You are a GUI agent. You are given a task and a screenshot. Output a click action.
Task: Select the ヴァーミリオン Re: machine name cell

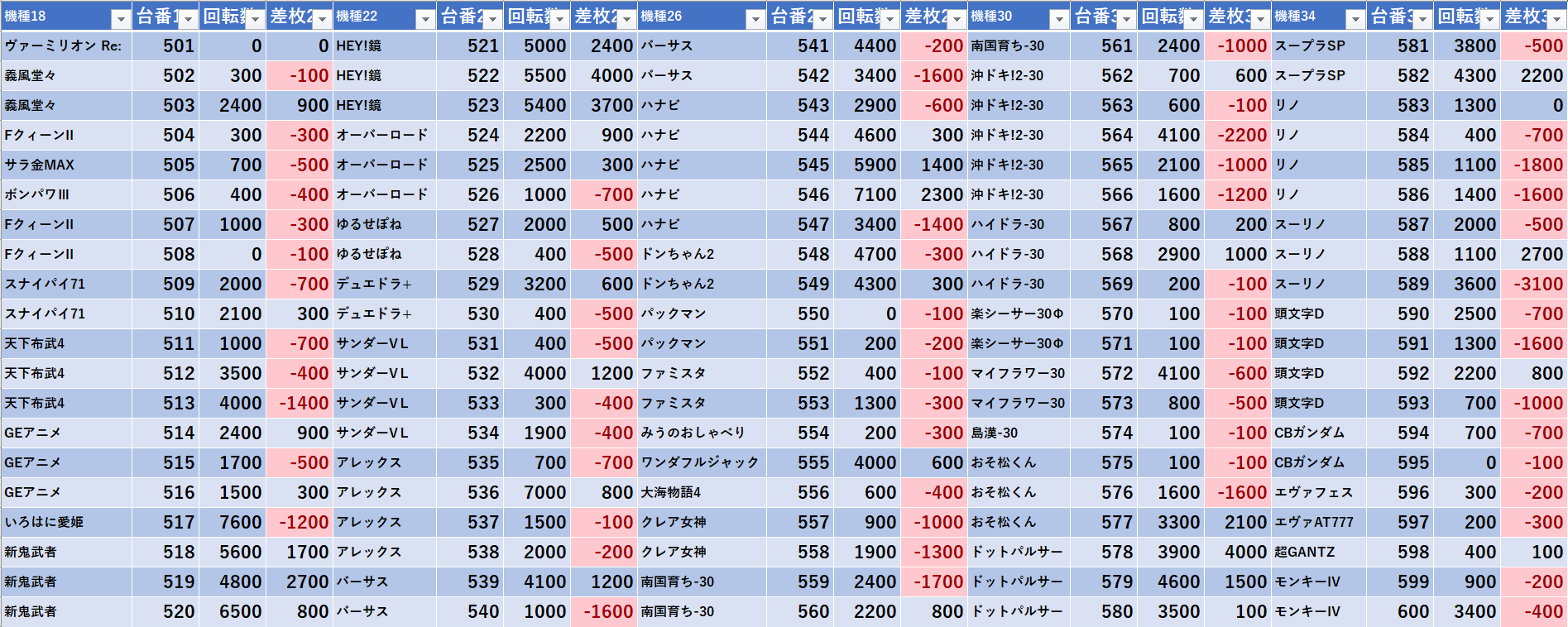point(66,46)
